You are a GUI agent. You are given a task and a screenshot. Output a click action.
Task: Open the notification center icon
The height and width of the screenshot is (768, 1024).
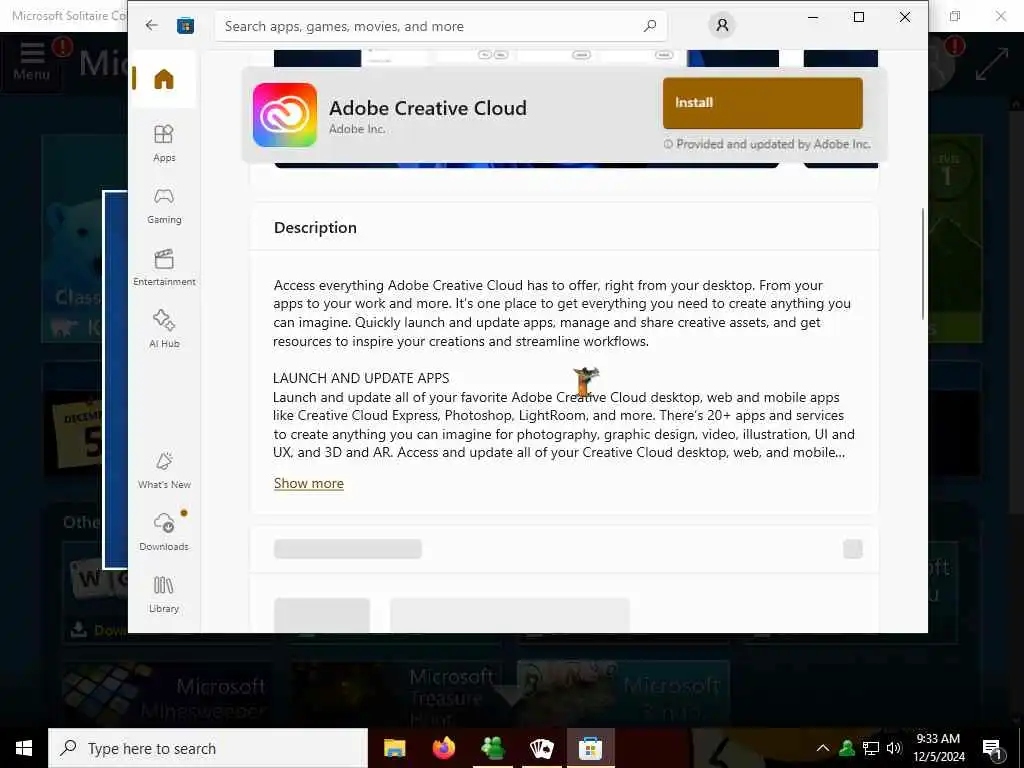(993, 749)
